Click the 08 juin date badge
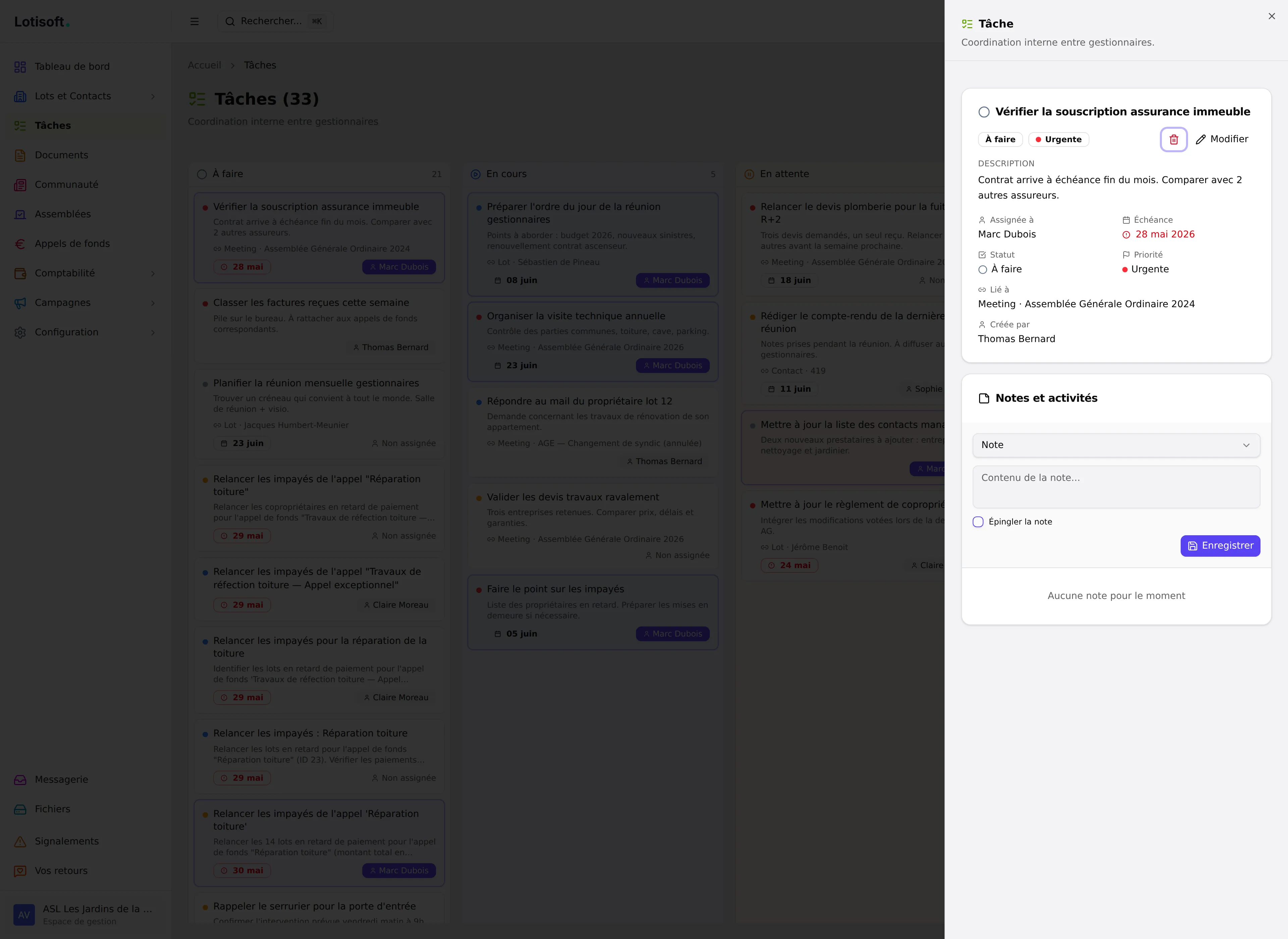 coord(516,281)
